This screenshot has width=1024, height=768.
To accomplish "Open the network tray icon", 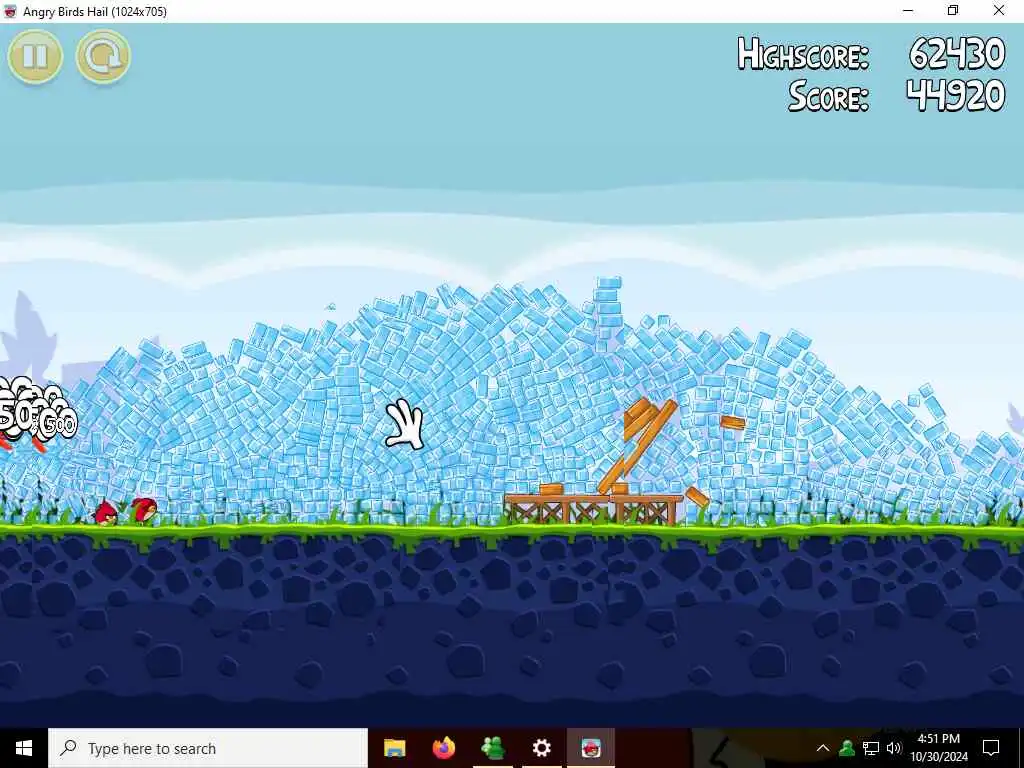I will pos(871,748).
